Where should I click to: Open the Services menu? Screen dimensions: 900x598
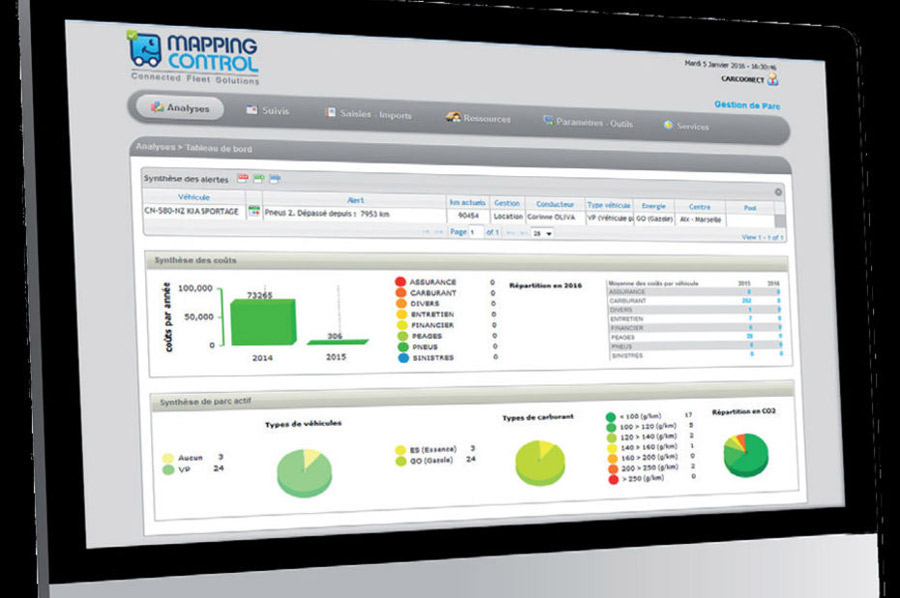(686, 126)
